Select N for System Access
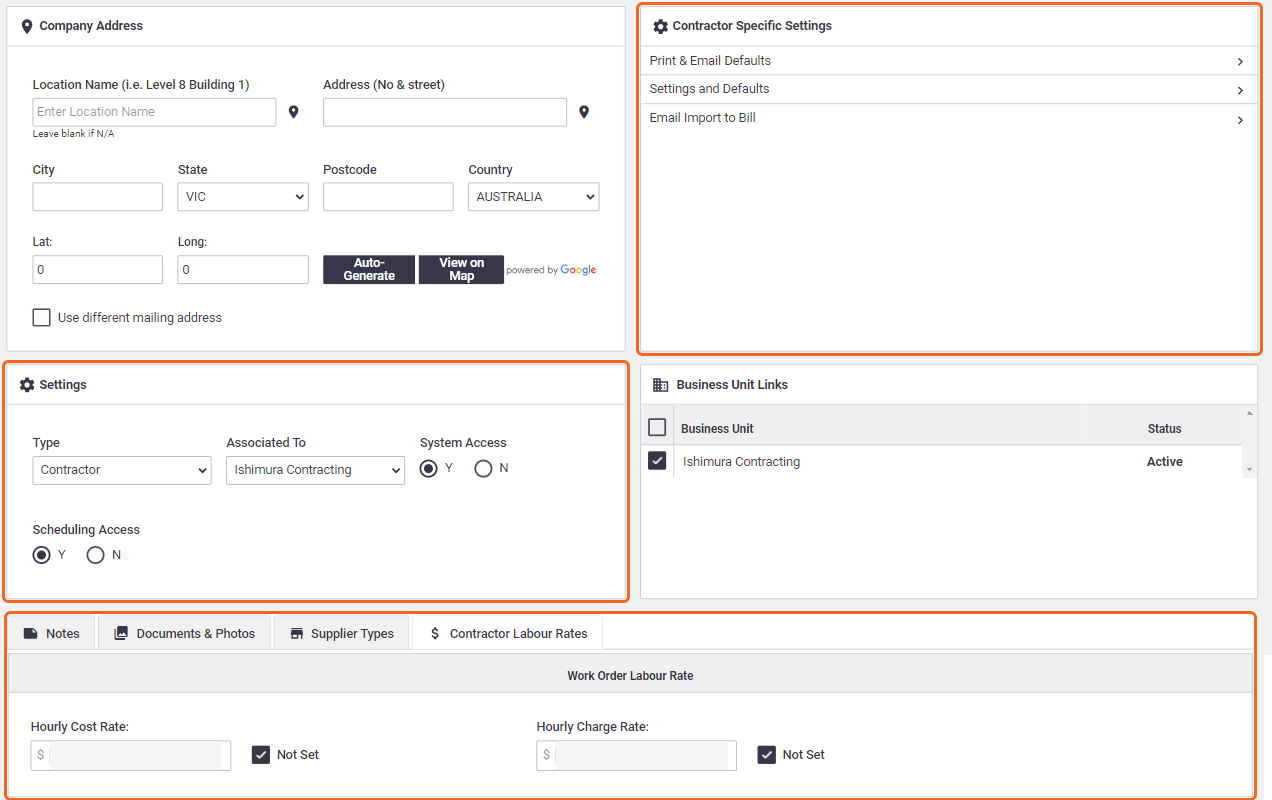Viewport: 1272px width, 800px height. pyautogui.click(x=483, y=469)
